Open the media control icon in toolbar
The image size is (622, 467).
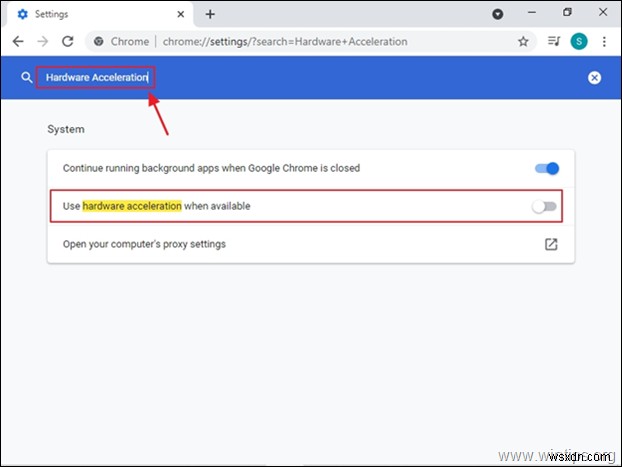554,41
